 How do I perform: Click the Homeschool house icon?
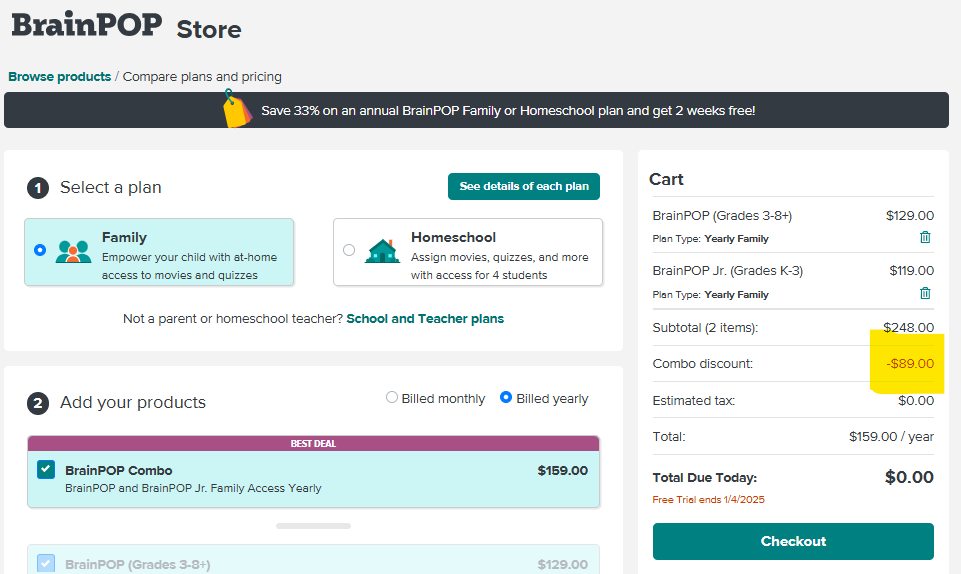coord(382,251)
